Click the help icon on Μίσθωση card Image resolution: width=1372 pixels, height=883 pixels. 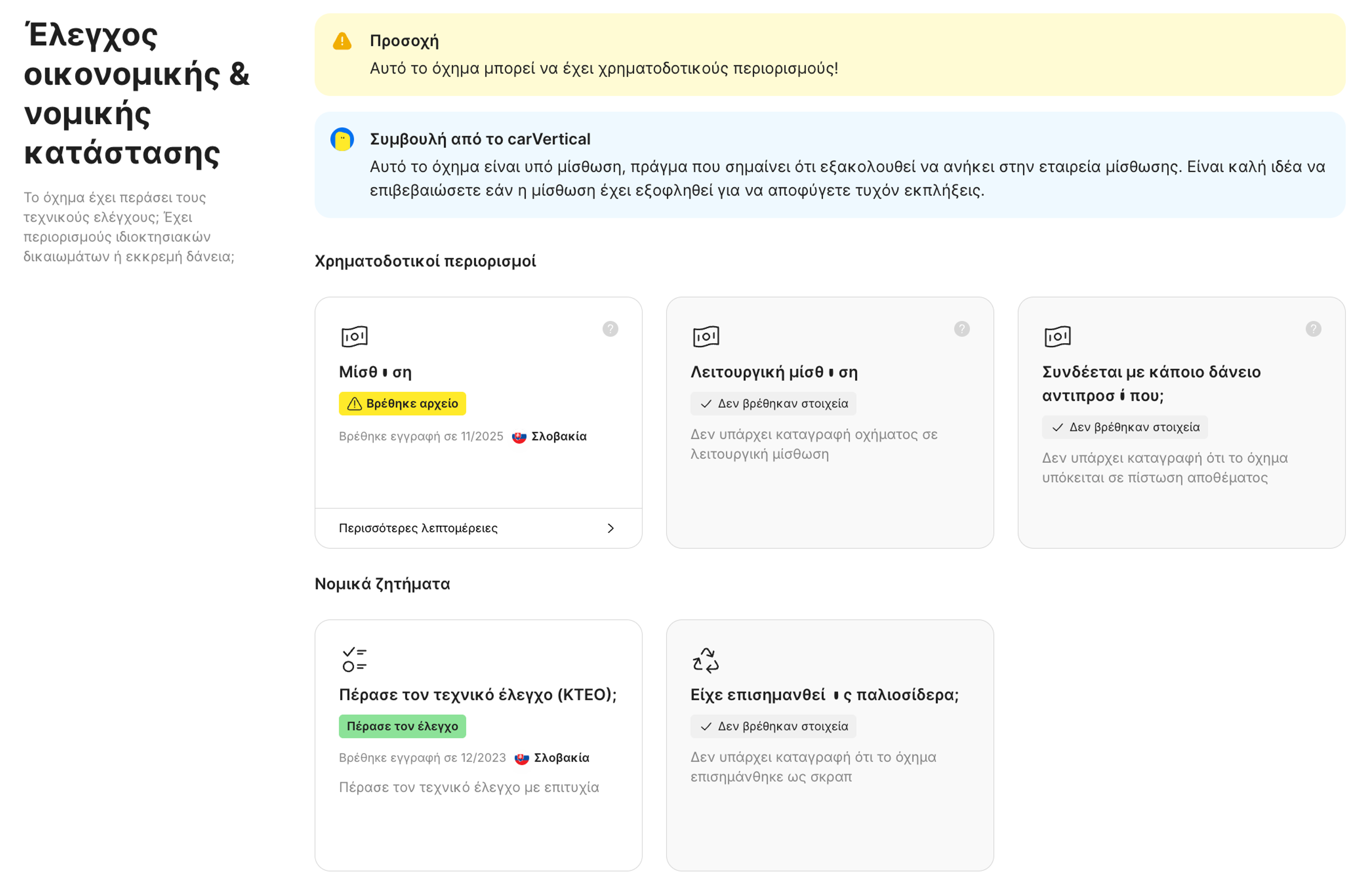click(x=610, y=328)
